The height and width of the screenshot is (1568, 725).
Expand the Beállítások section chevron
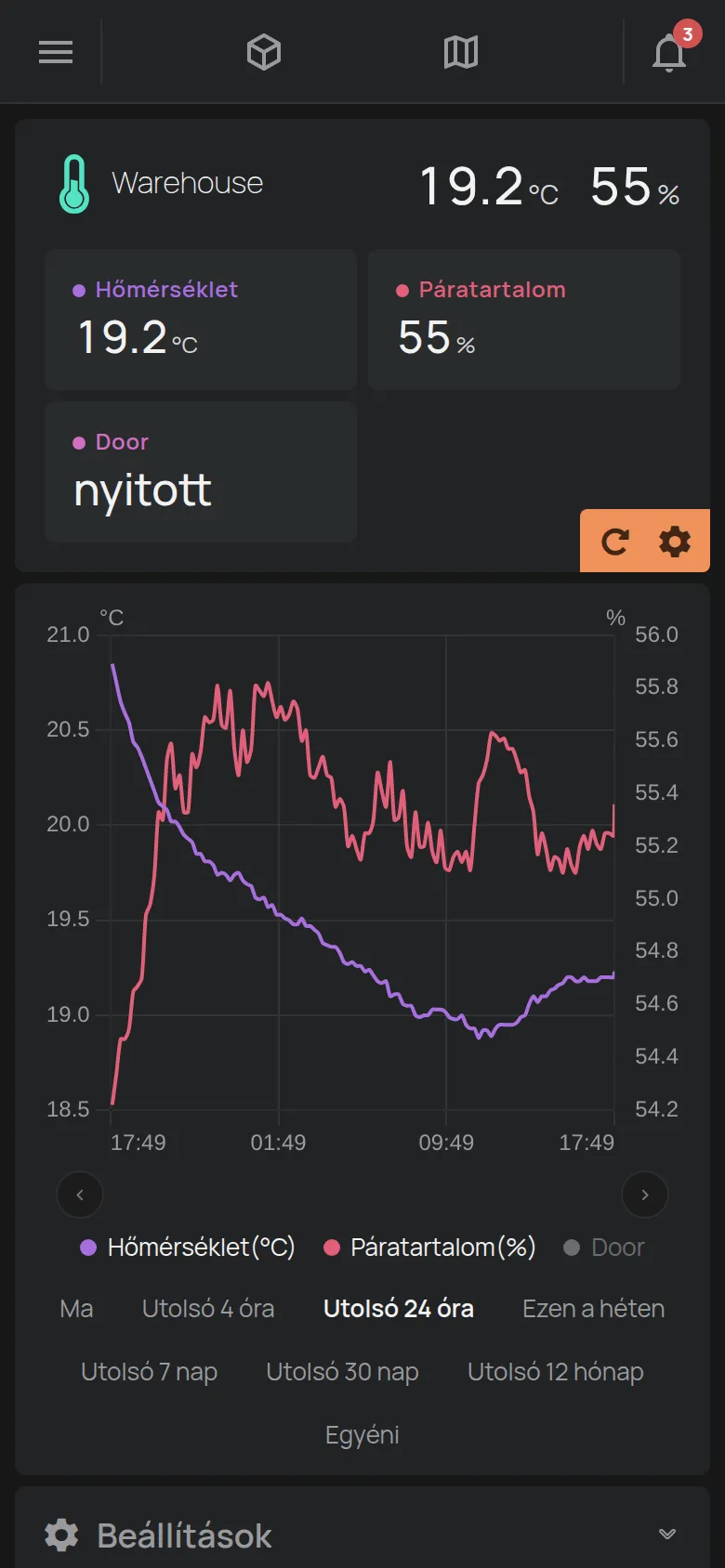point(667,1534)
